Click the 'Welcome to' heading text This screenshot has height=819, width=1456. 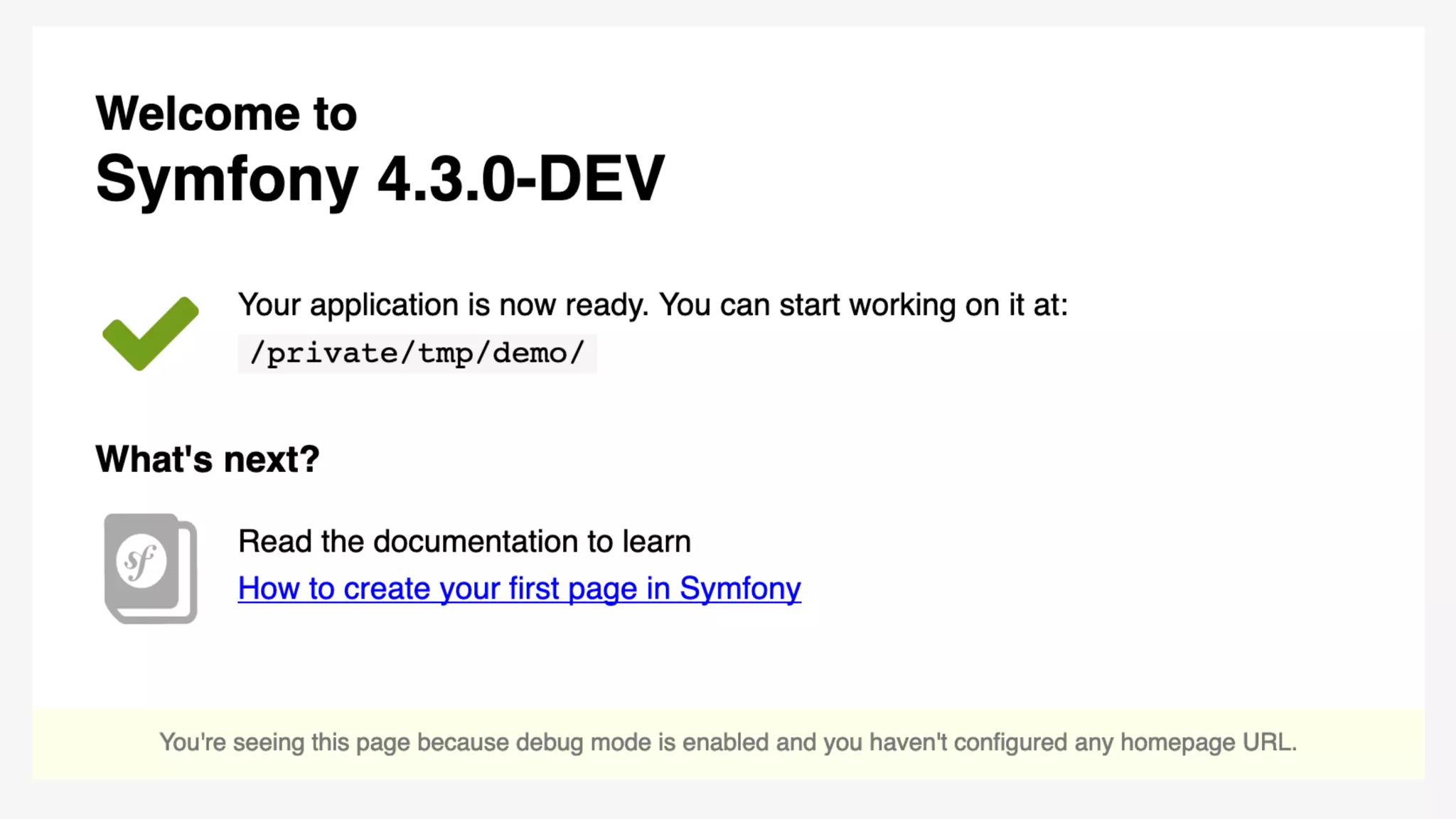[226, 114]
